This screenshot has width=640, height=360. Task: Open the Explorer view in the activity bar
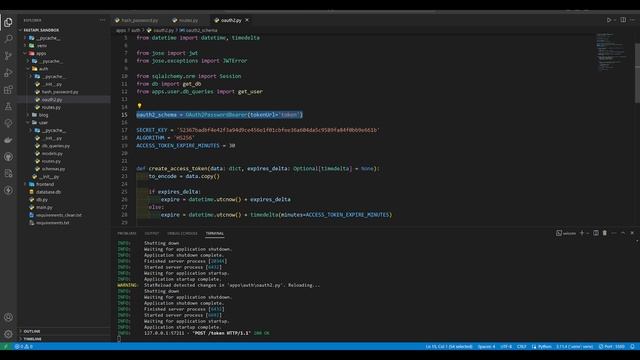pos(8,22)
